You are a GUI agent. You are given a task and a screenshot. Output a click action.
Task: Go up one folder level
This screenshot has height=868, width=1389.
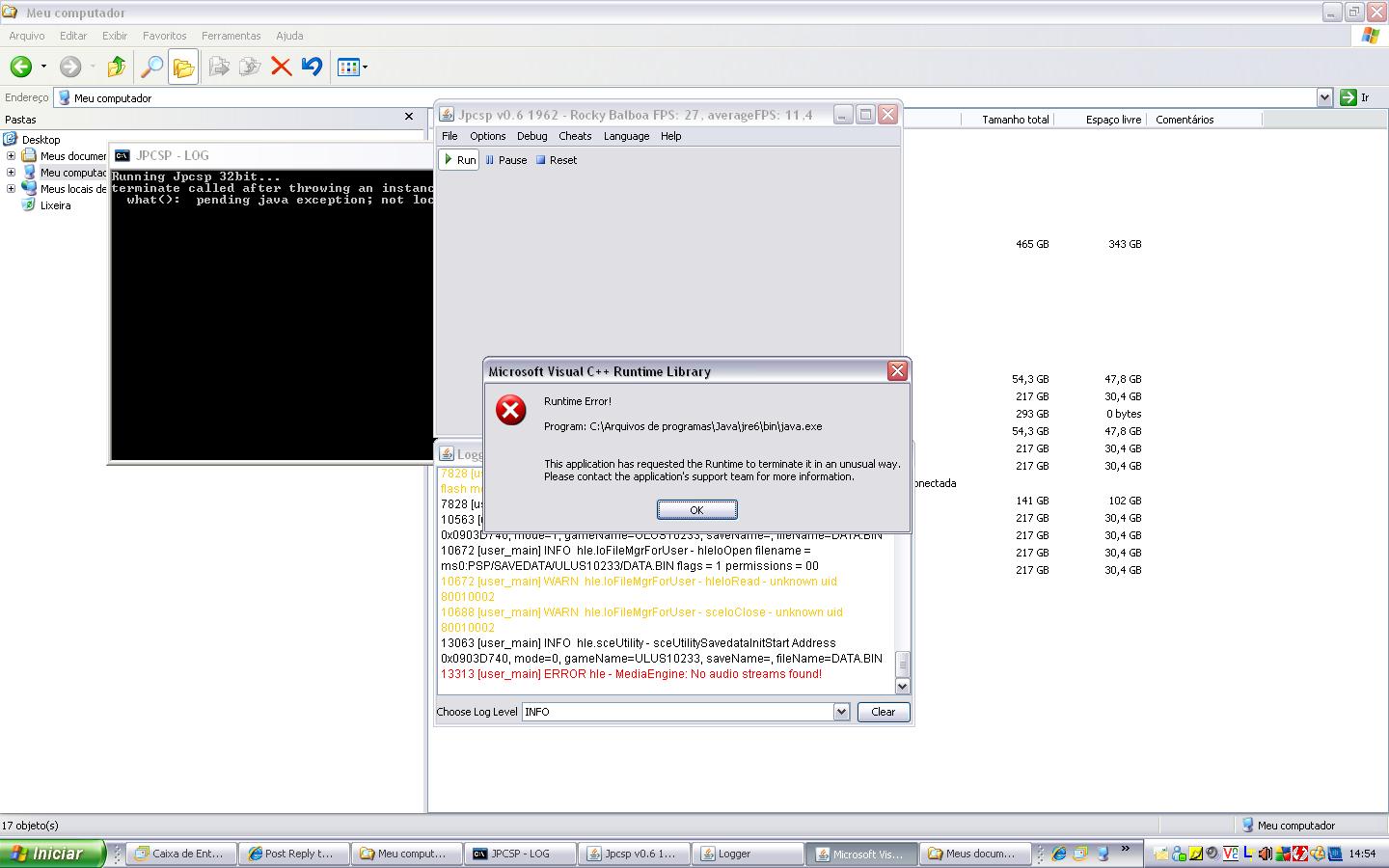click(x=116, y=67)
